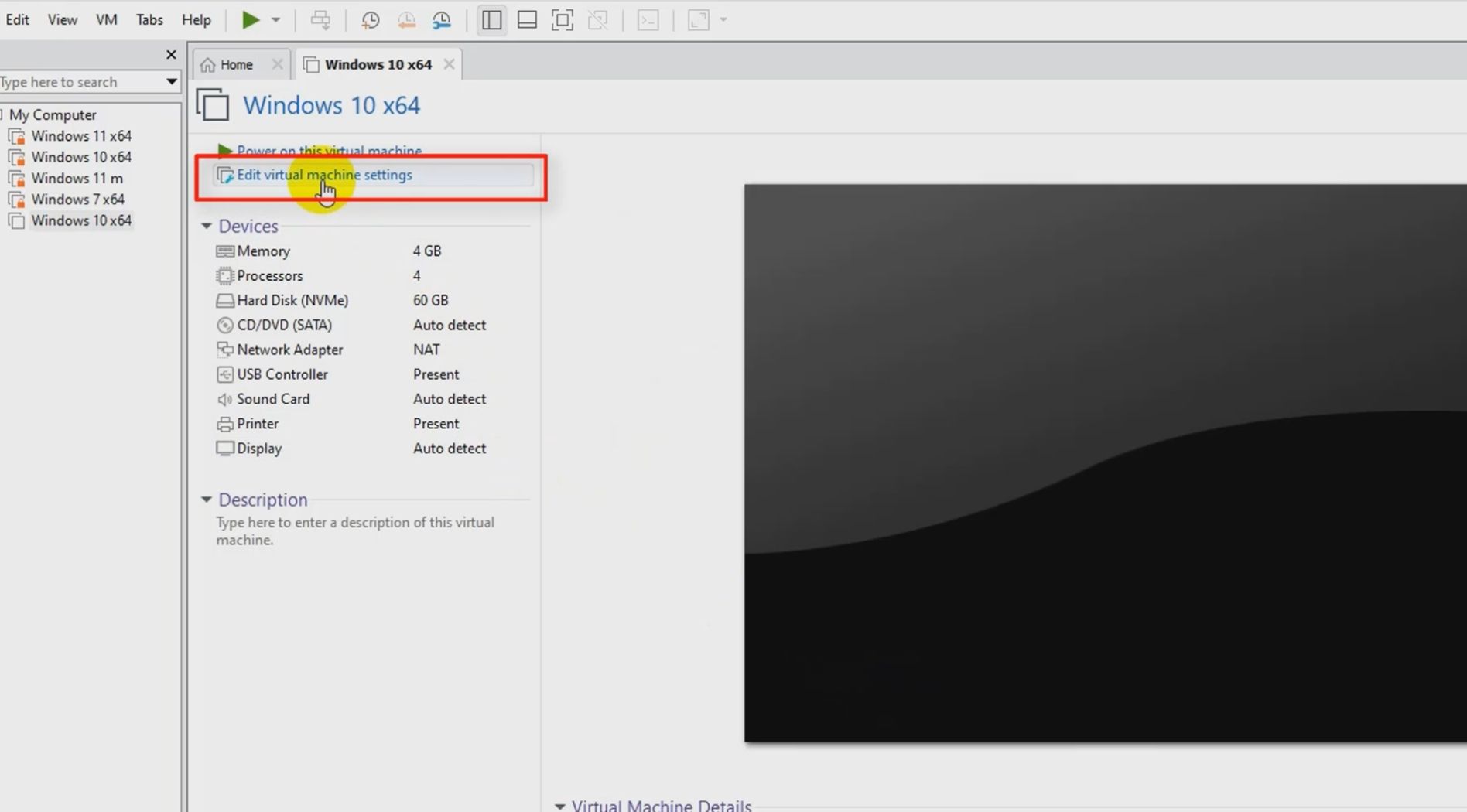Click the revert to snapshot icon
1467x812 pixels.
click(x=406, y=20)
